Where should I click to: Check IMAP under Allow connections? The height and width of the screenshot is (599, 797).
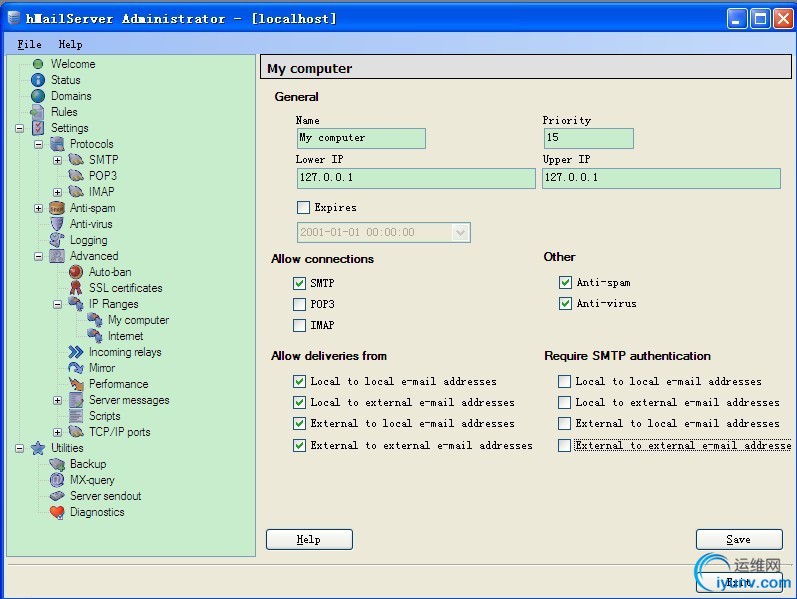(x=299, y=325)
